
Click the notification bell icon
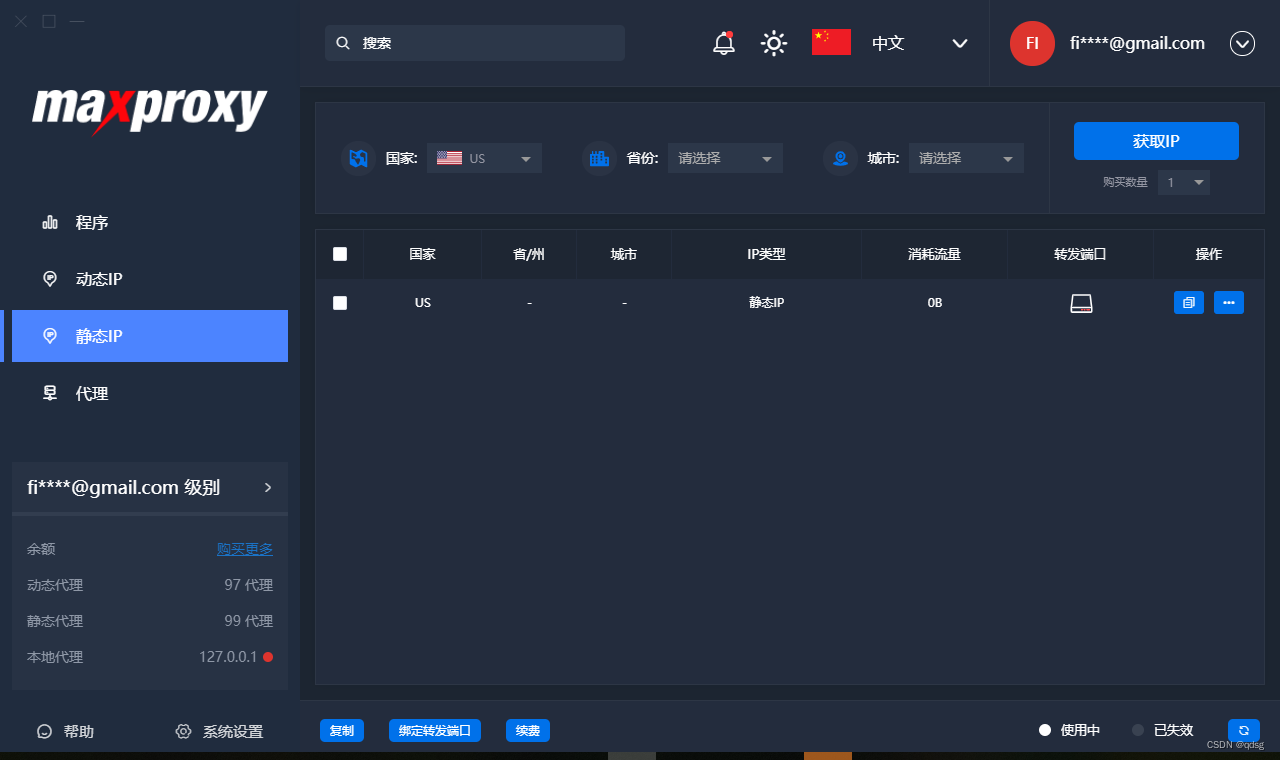(722, 43)
